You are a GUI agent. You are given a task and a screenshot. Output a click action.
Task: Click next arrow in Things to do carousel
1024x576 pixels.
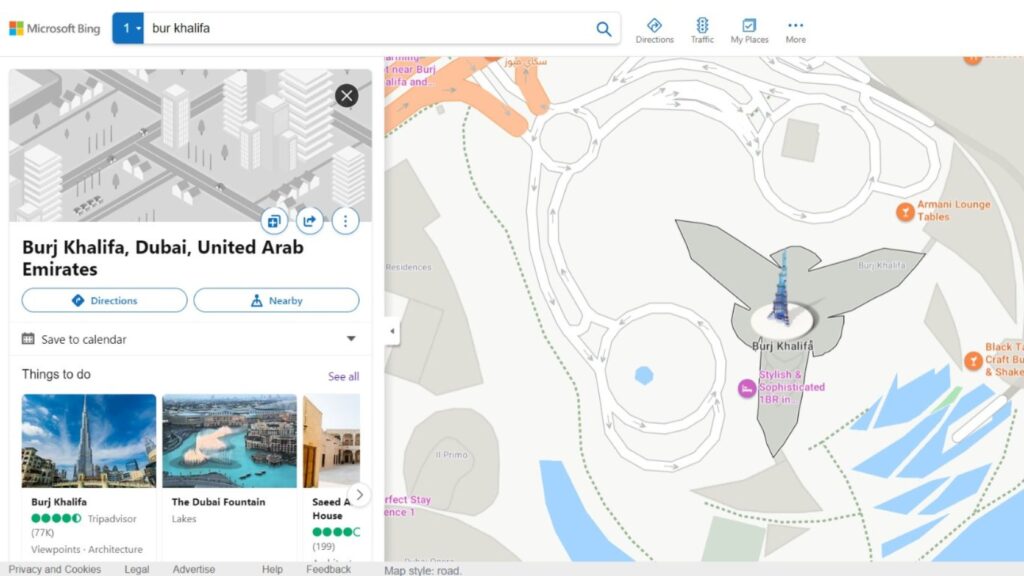(x=359, y=494)
